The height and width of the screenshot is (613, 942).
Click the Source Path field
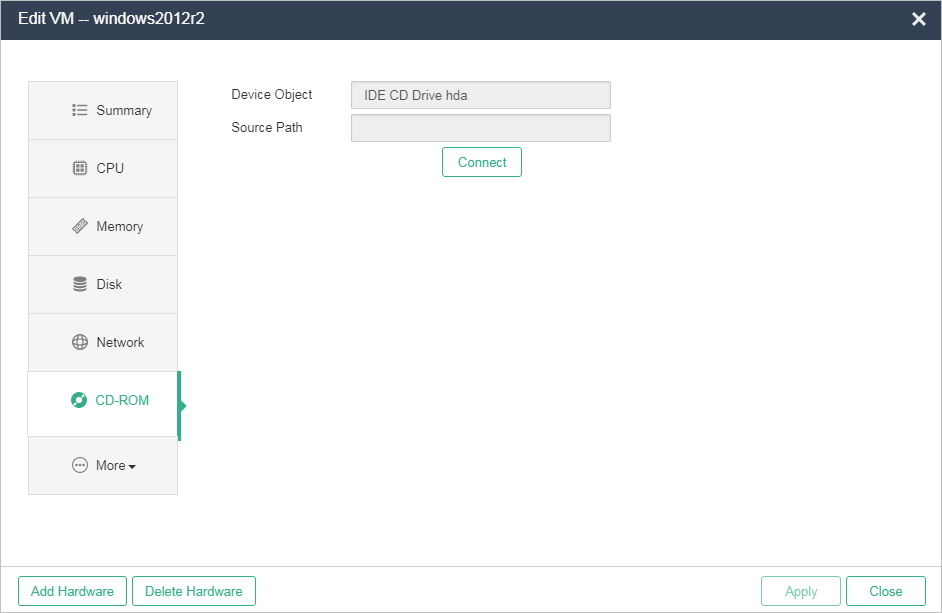[480, 128]
